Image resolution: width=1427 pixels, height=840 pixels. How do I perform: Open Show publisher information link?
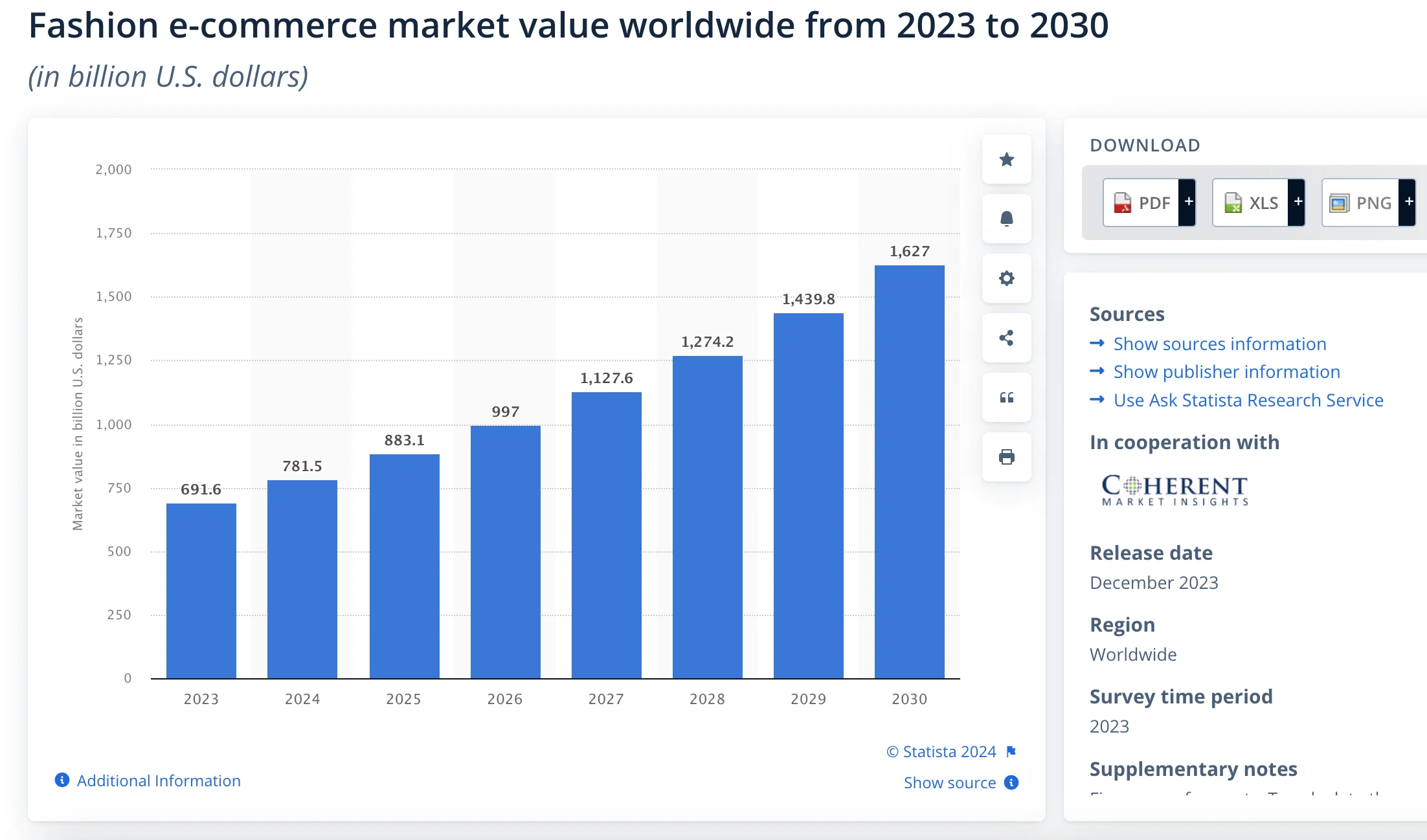[1226, 371]
